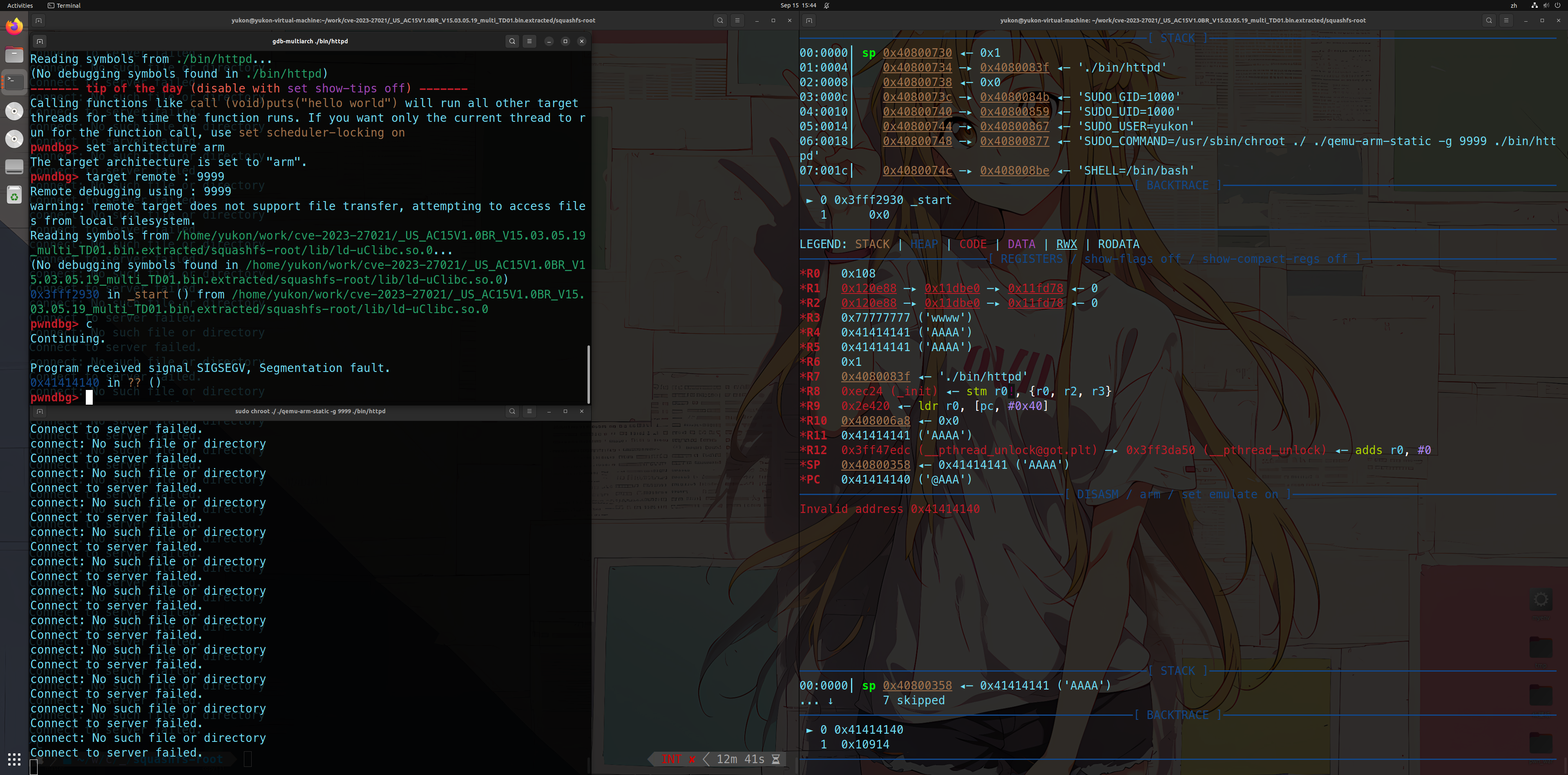Click '7 skipped' in lower stack section
The height and width of the screenshot is (775, 1568).
[914, 700]
